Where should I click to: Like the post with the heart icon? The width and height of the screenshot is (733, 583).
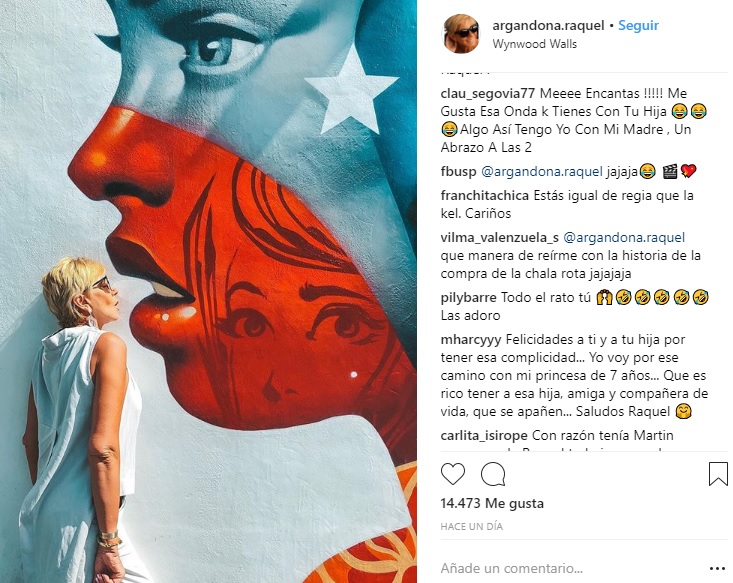[x=453, y=474]
